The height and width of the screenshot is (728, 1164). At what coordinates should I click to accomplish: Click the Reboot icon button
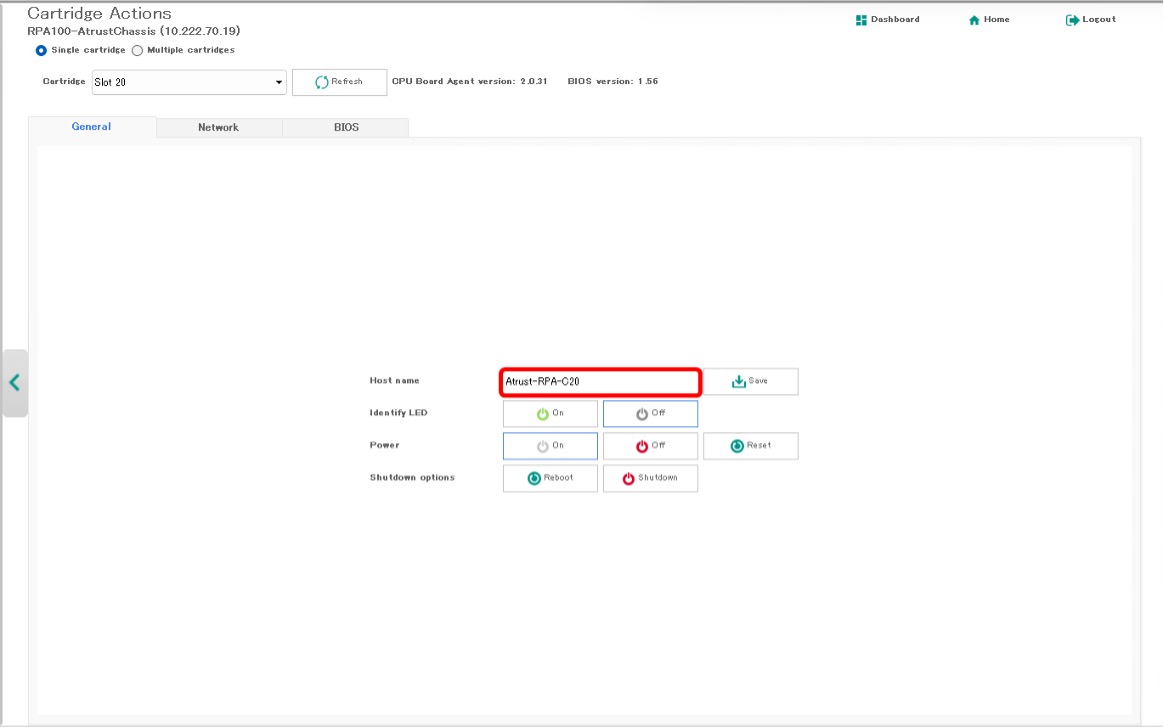(550, 478)
